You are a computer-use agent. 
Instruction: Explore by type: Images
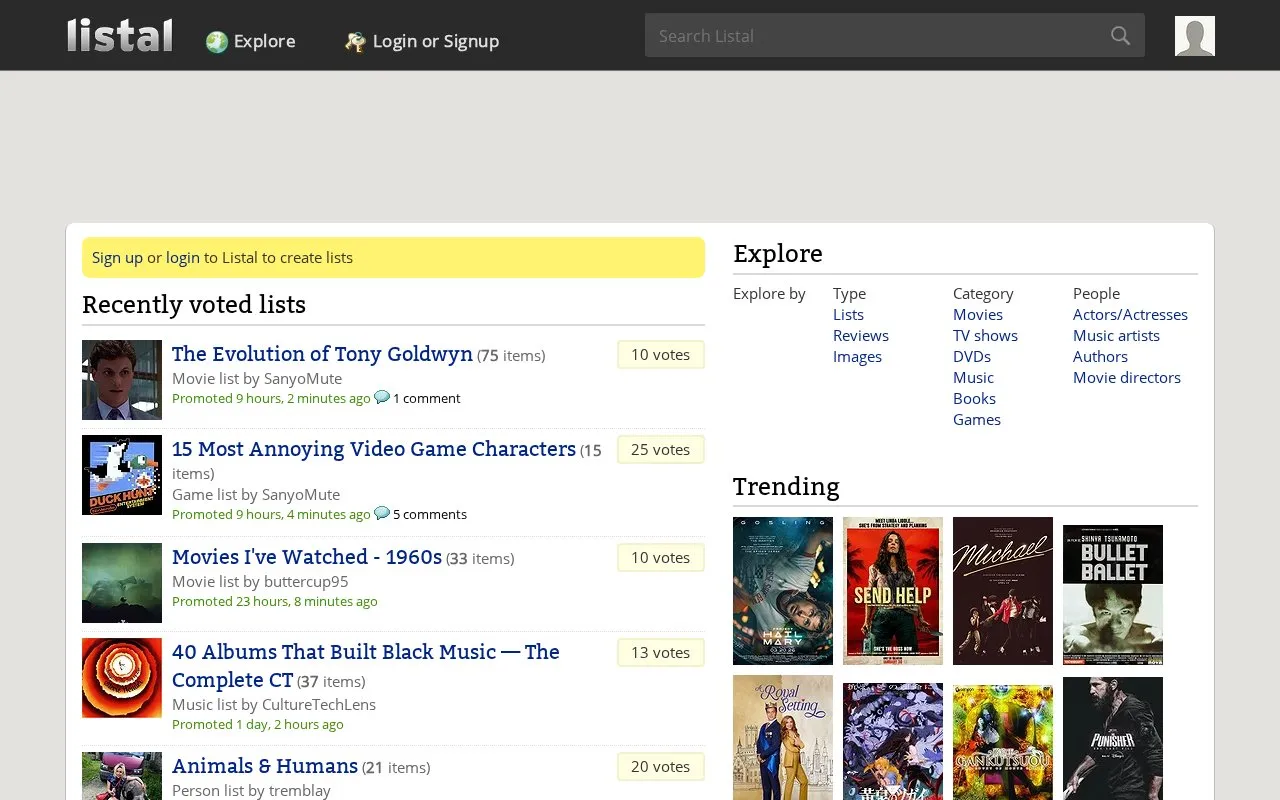click(x=857, y=356)
